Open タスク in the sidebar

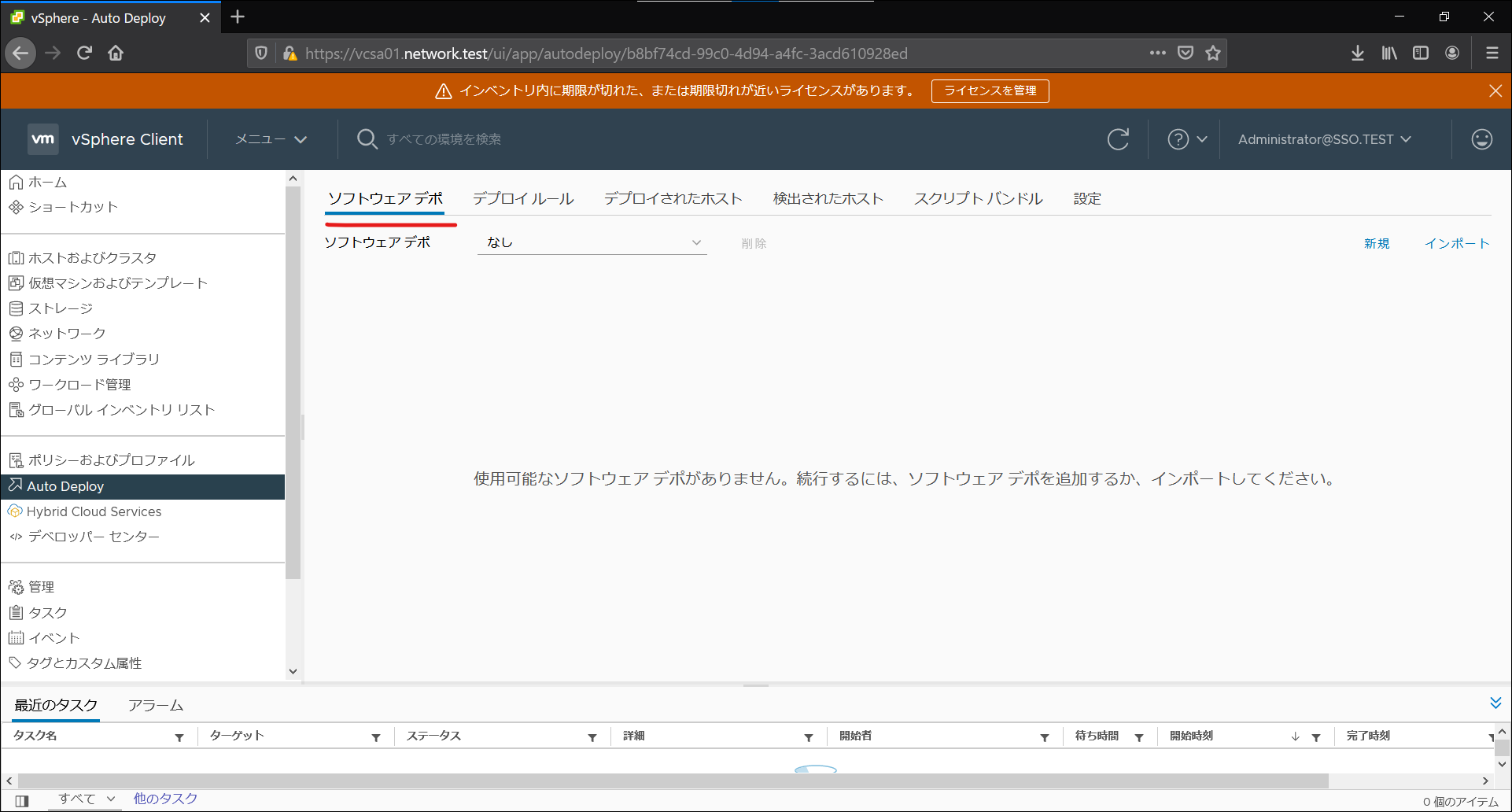click(x=38, y=612)
